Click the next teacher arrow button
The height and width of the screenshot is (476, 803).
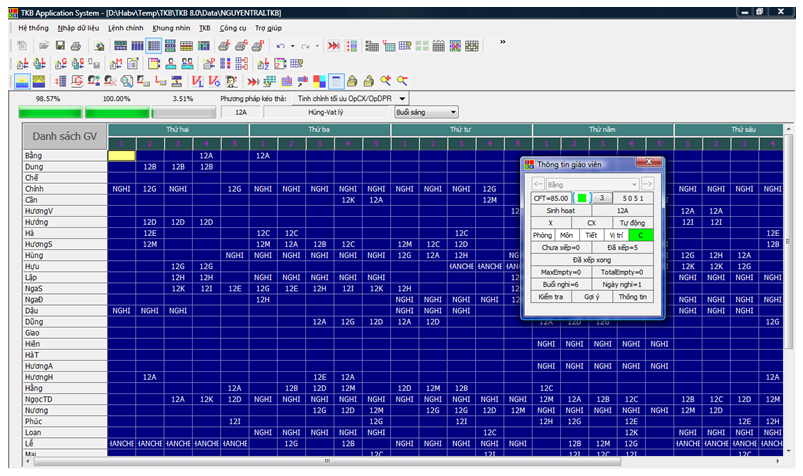coord(647,184)
